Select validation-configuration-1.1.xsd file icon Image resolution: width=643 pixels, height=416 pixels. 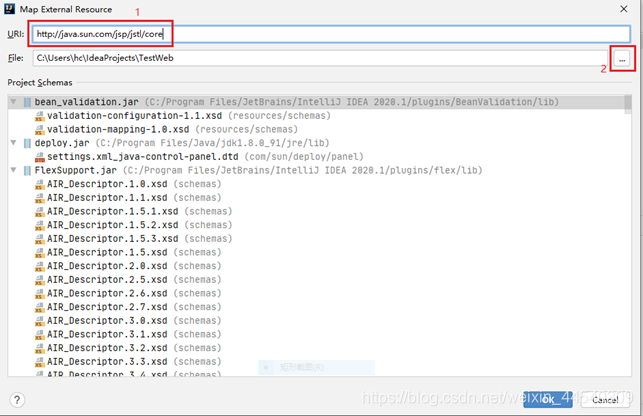point(39,116)
